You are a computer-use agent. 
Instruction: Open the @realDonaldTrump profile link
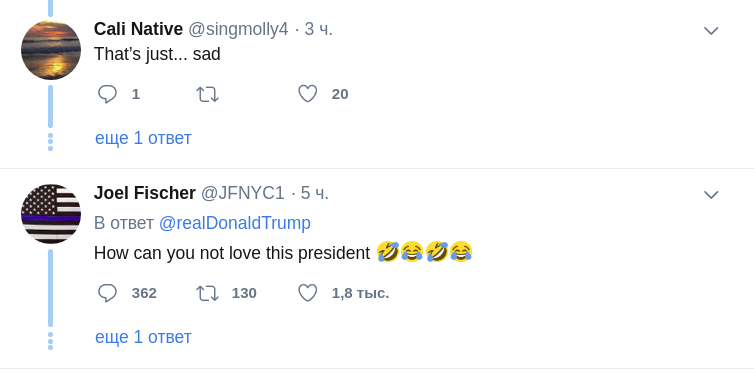235,223
